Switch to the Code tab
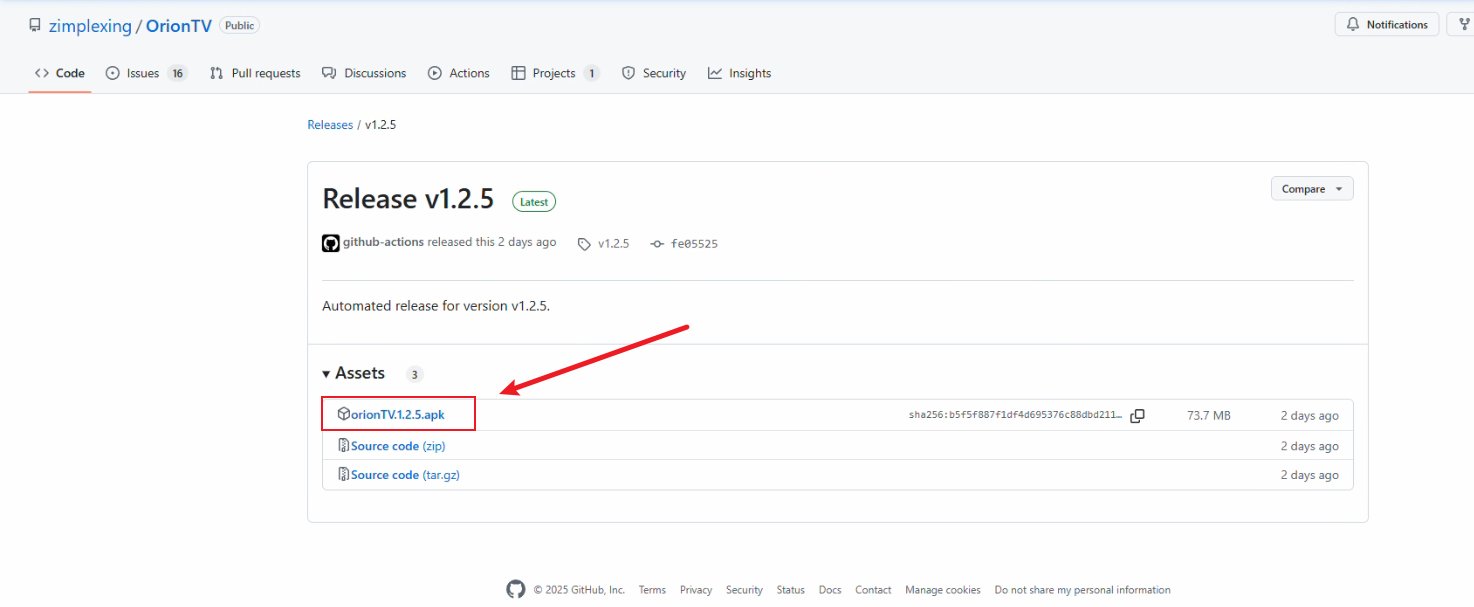1474x607 pixels. click(60, 73)
